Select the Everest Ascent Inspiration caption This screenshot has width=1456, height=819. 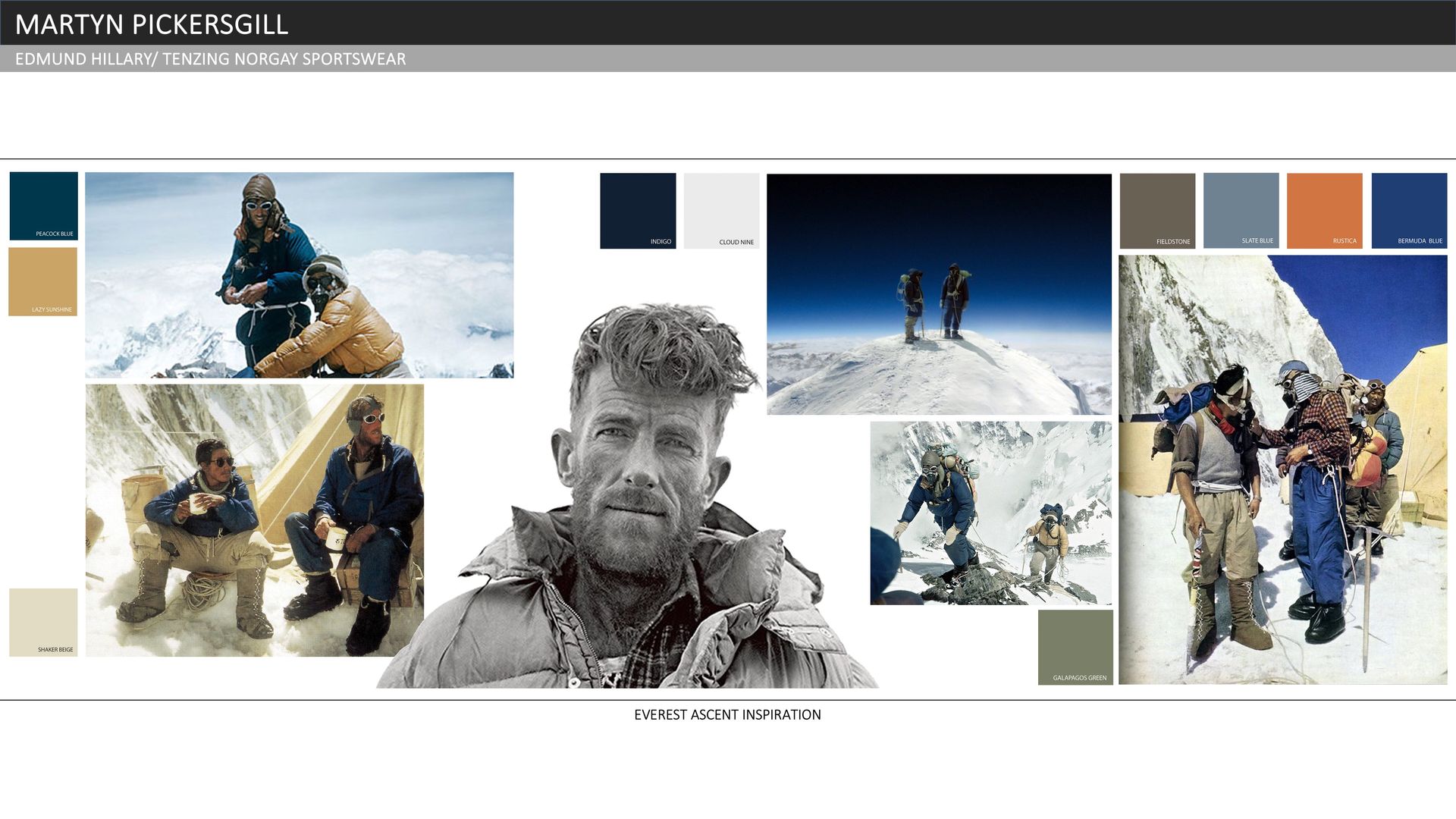pos(727,714)
